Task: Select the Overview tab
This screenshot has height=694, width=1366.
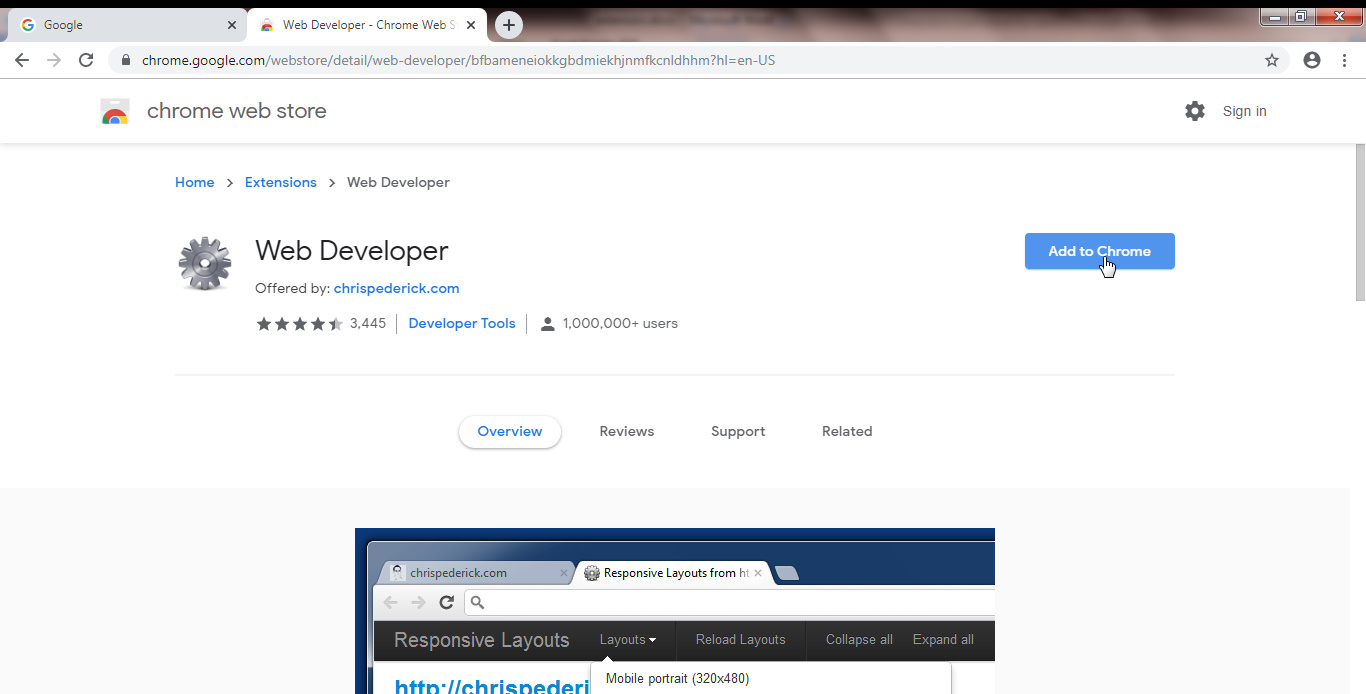Action: pyautogui.click(x=510, y=431)
